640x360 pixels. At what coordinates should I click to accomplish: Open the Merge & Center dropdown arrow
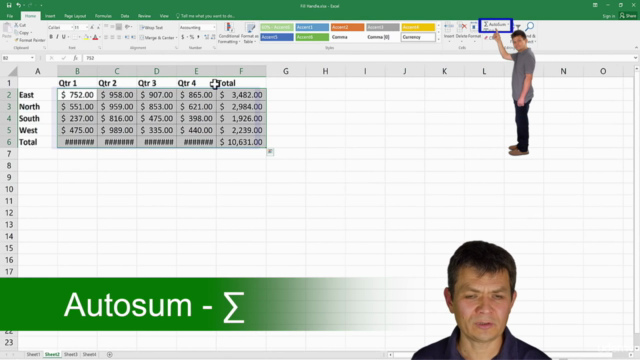tap(176, 38)
